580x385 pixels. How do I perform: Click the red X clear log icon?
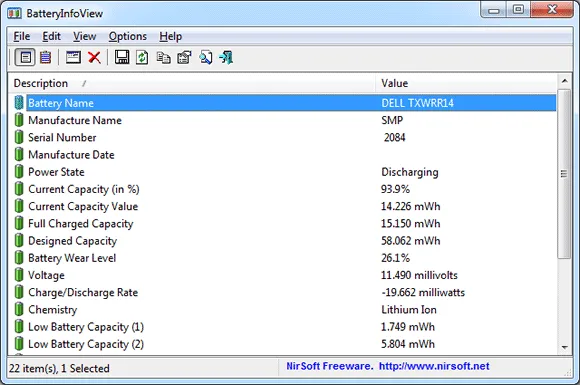pos(94,57)
